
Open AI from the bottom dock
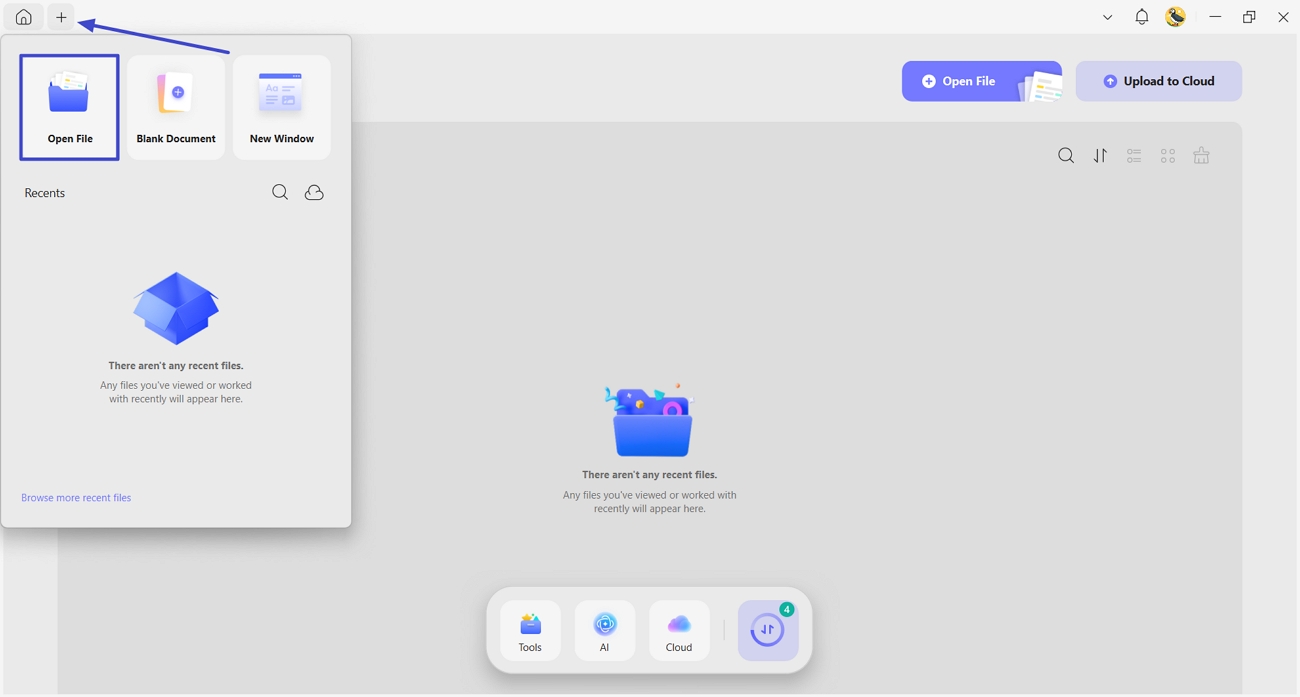pos(605,631)
